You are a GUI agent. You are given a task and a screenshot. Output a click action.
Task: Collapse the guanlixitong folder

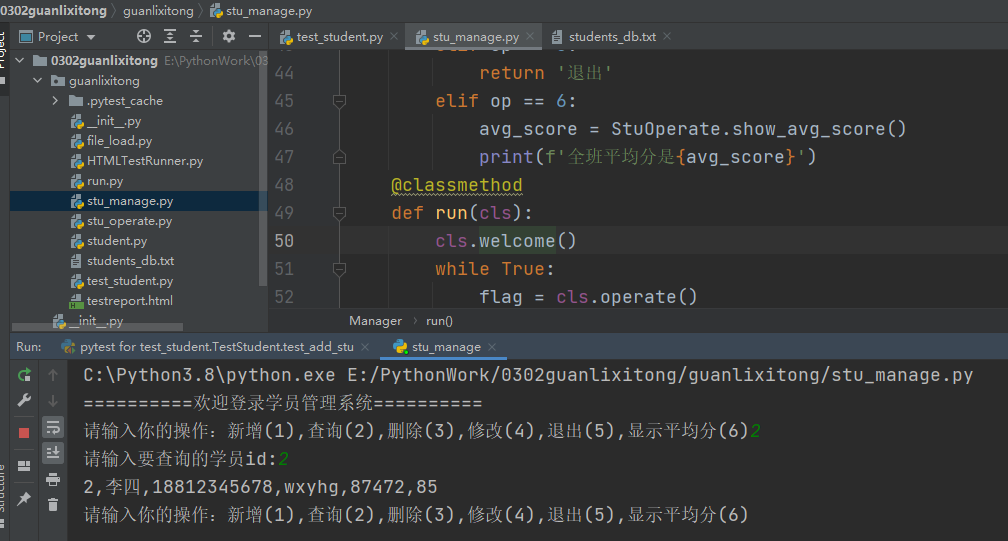(x=37, y=80)
